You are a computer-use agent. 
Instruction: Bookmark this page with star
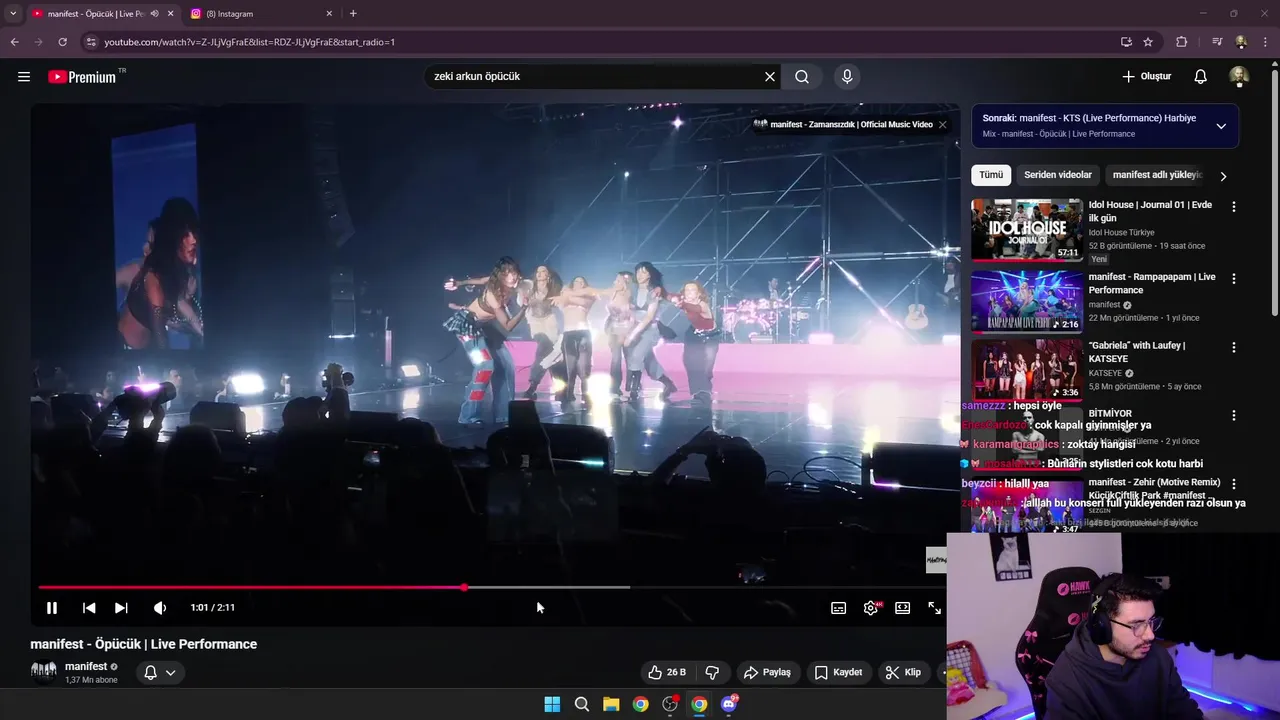point(1148,42)
